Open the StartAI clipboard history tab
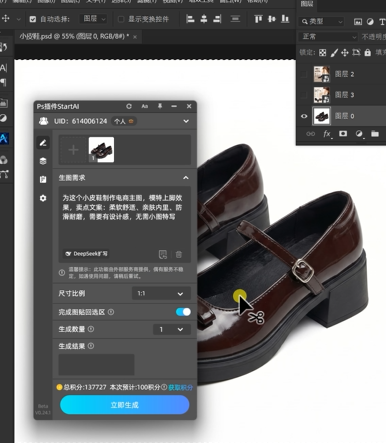 43,179
